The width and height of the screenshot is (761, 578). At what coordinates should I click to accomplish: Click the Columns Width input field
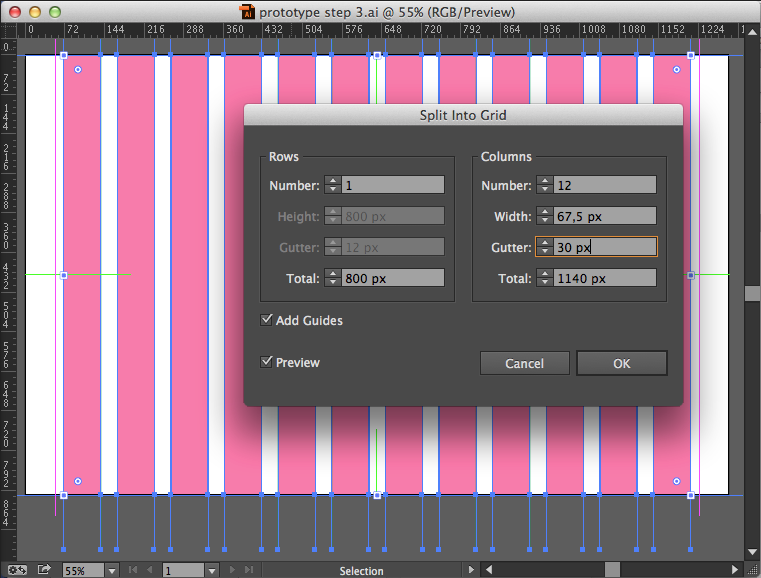tap(606, 216)
